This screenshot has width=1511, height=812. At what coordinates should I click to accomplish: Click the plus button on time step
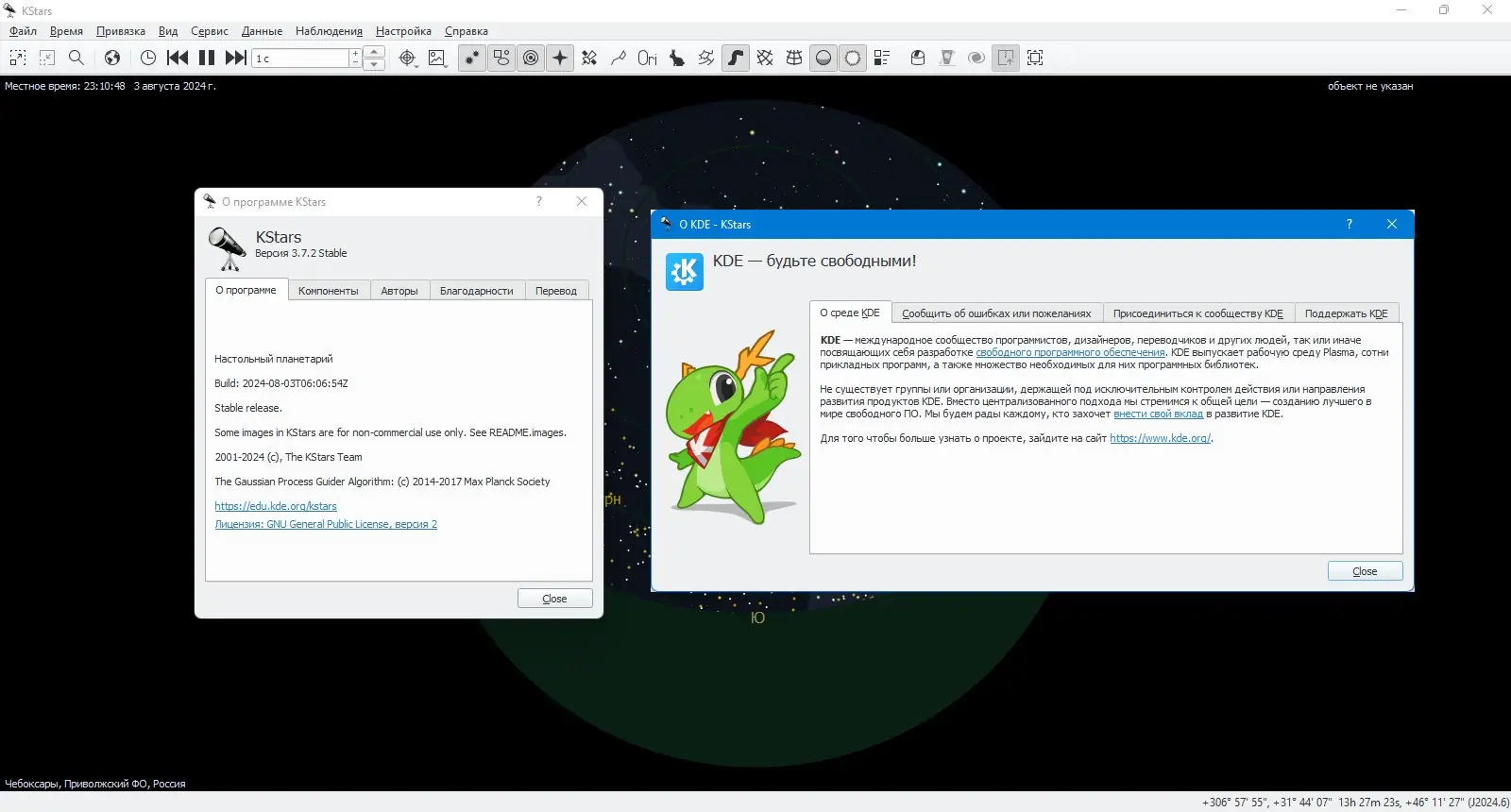[355, 53]
